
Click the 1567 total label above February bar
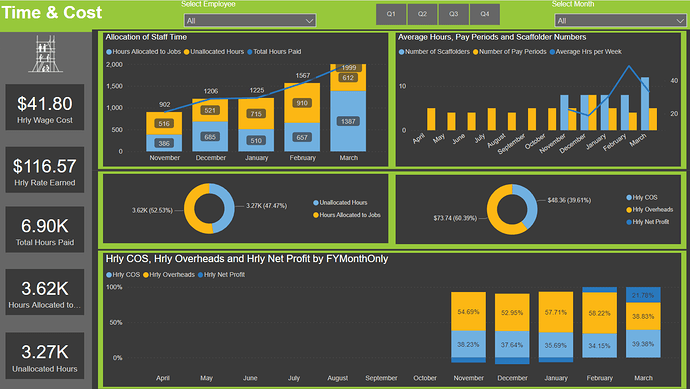[x=303, y=76]
